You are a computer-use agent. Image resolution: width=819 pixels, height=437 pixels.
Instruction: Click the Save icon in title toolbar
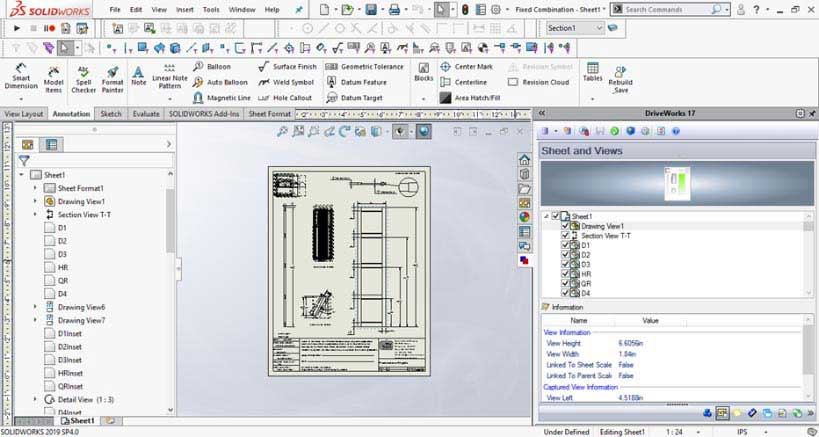point(371,9)
